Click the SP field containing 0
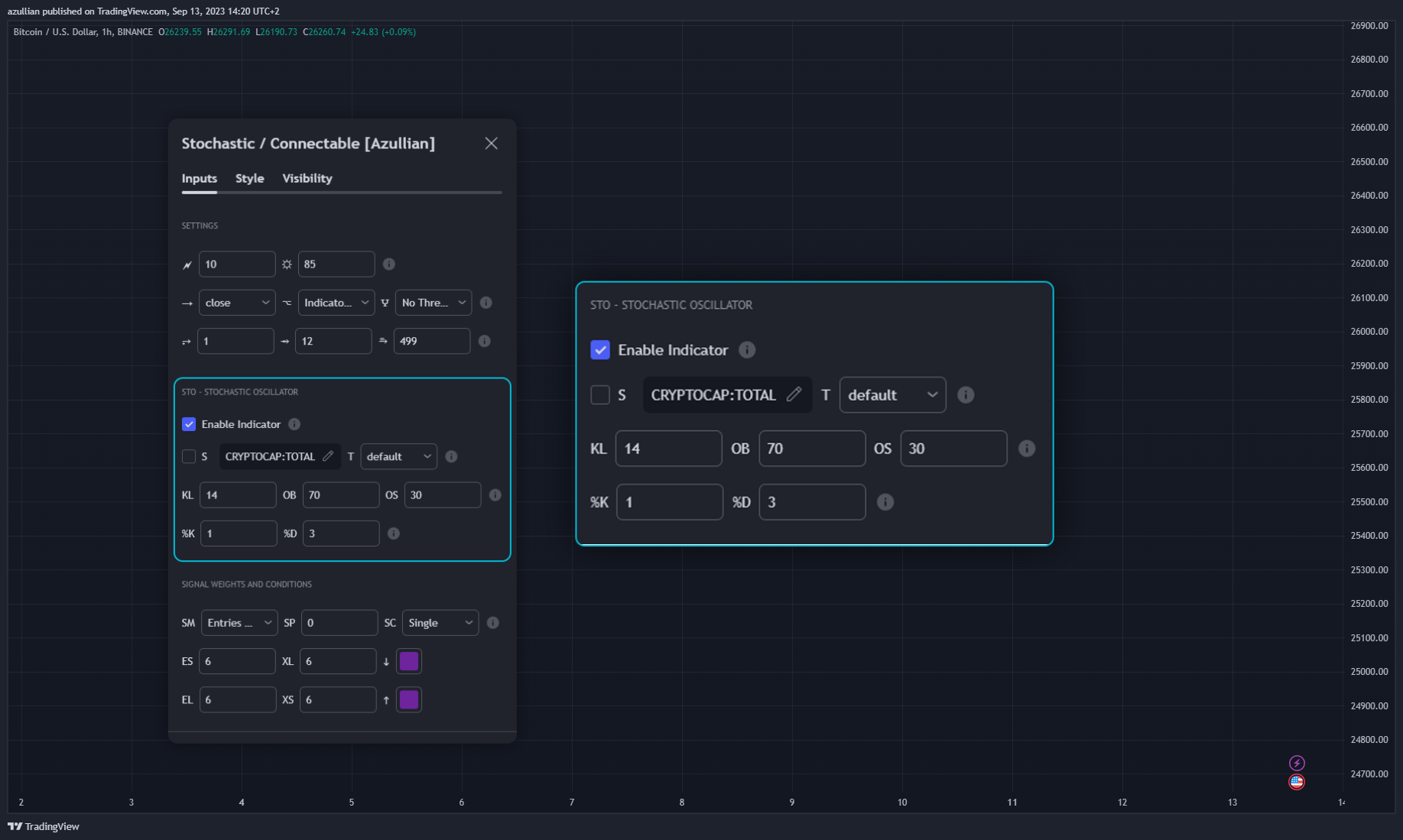Image resolution: width=1403 pixels, height=840 pixels. pyautogui.click(x=339, y=623)
